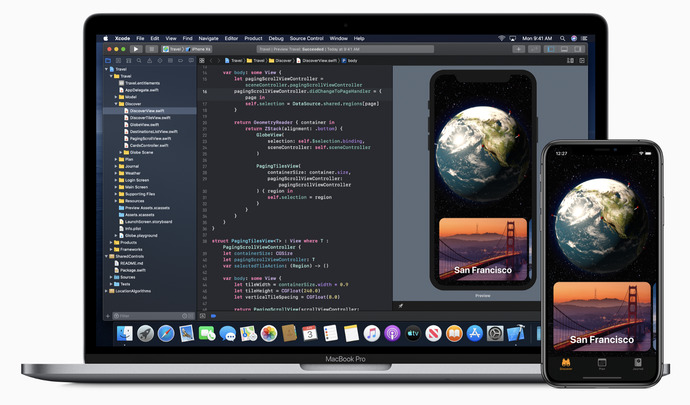Expand the Frameworks folder
The image size is (690, 405).
pos(111,250)
